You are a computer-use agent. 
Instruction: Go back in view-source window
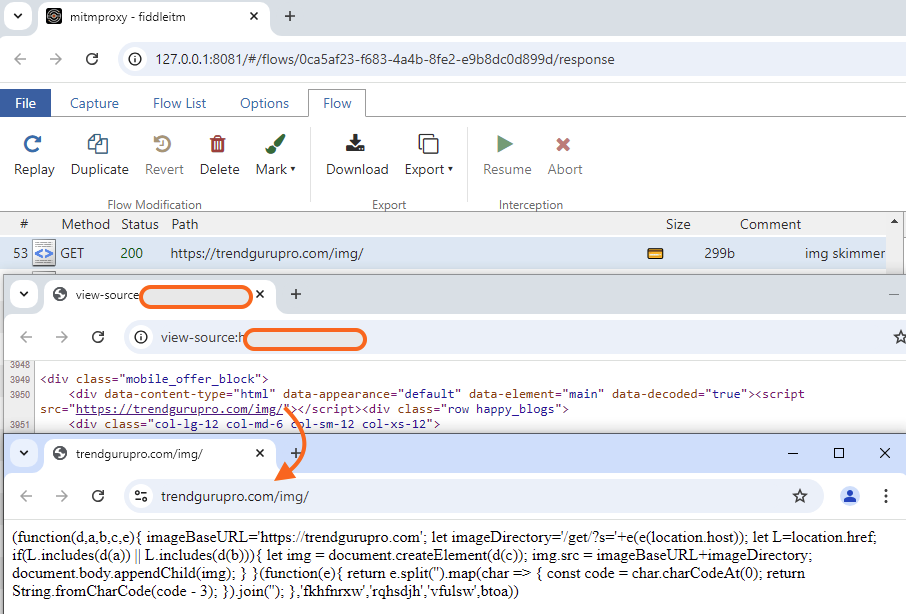pyautogui.click(x=26, y=337)
